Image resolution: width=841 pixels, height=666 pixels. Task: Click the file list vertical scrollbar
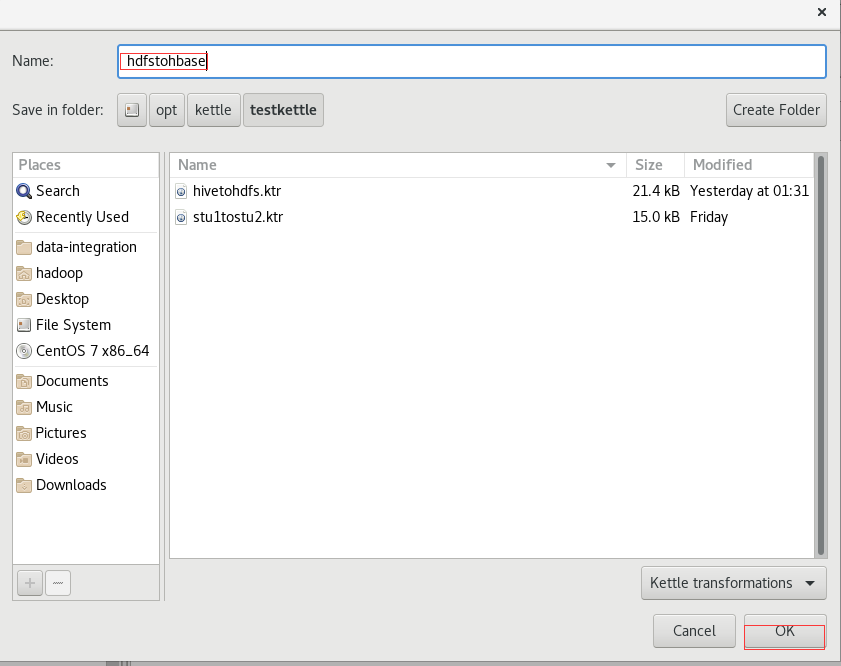(x=821, y=356)
